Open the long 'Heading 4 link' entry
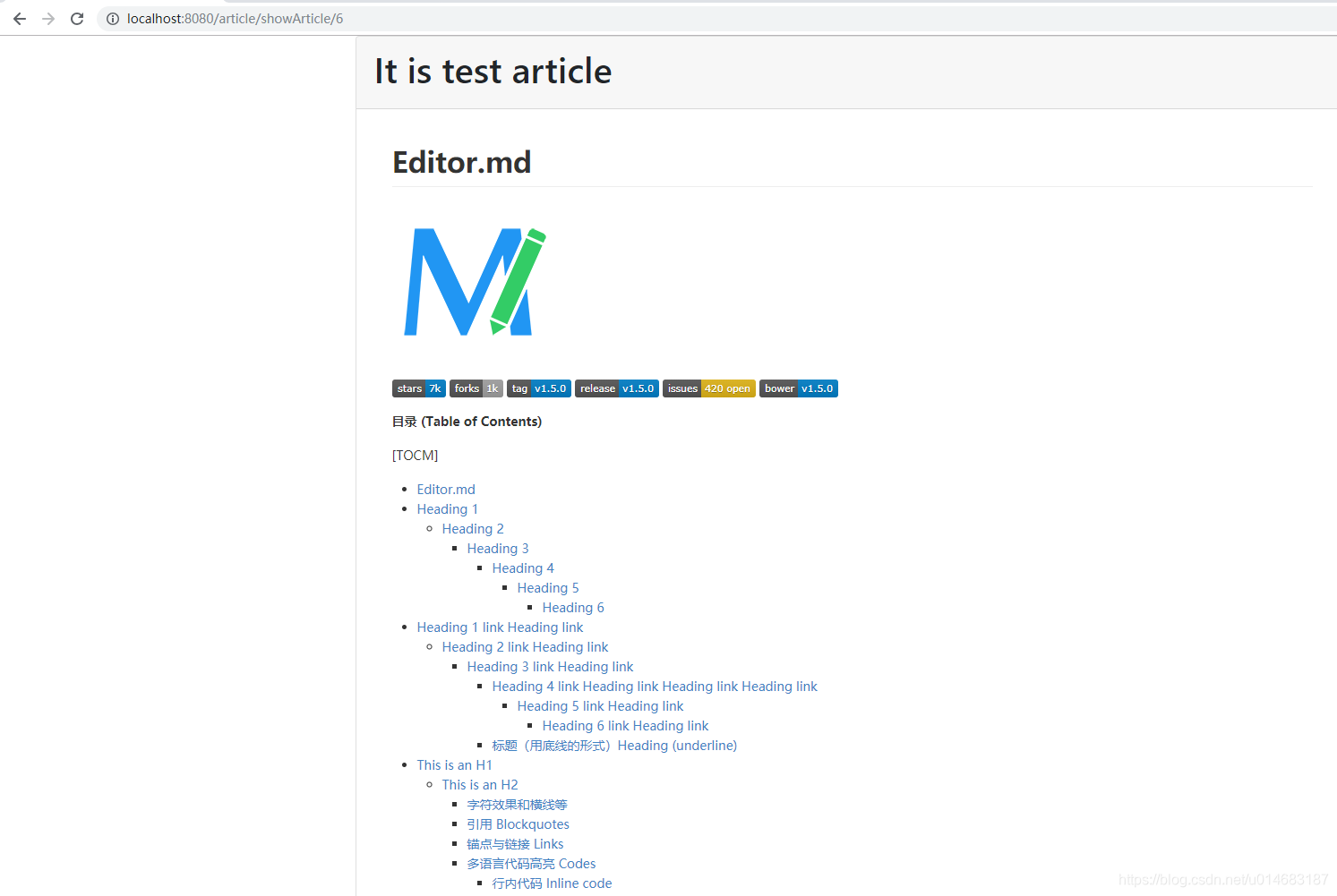 pos(655,687)
